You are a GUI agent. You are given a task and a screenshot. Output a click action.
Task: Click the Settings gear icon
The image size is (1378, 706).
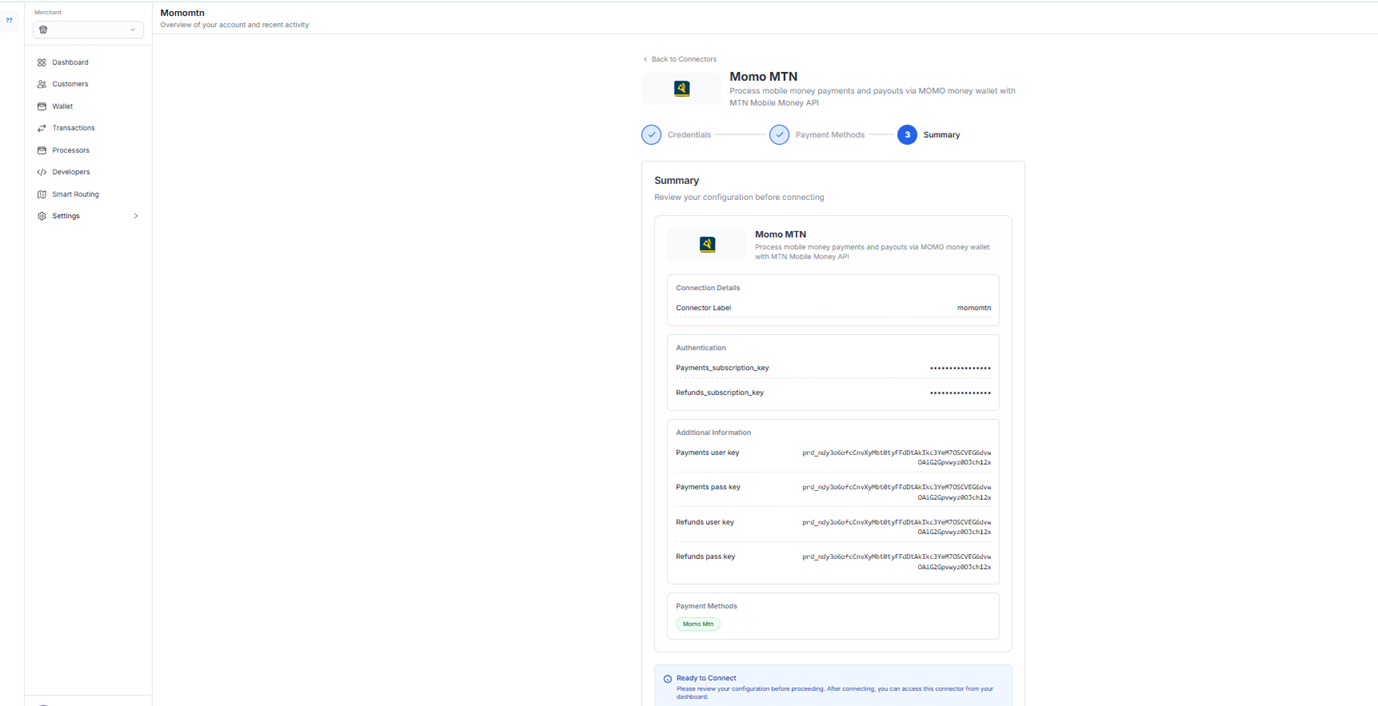(x=42, y=216)
